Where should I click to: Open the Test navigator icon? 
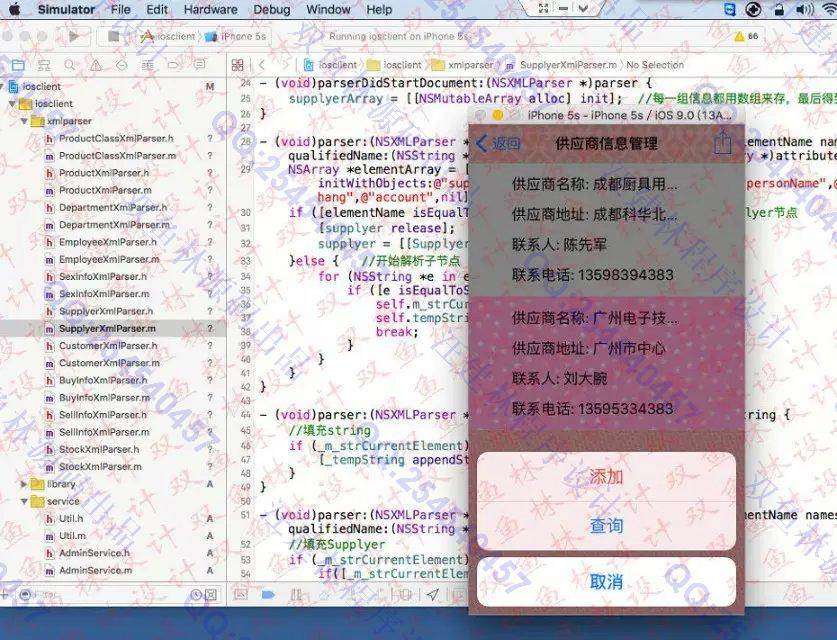(x=122, y=65)
